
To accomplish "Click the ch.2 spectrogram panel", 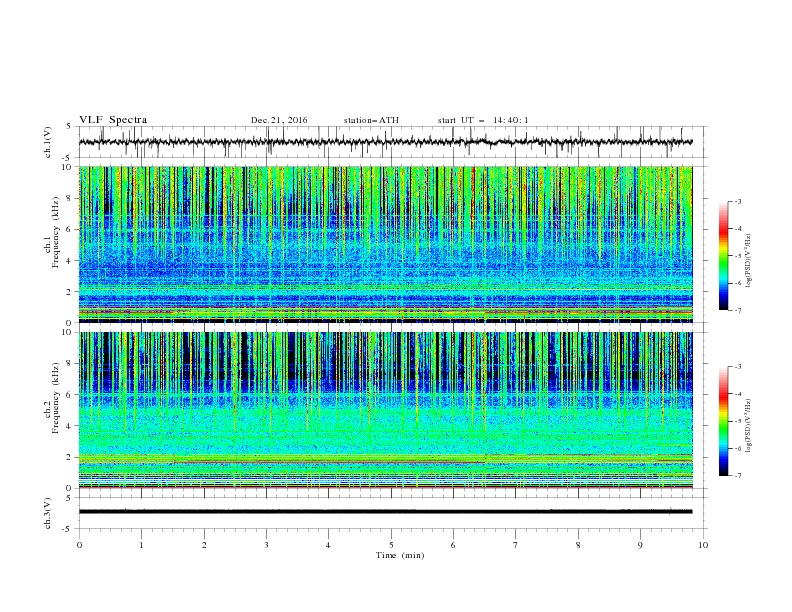I will click(x=386, y=410).
